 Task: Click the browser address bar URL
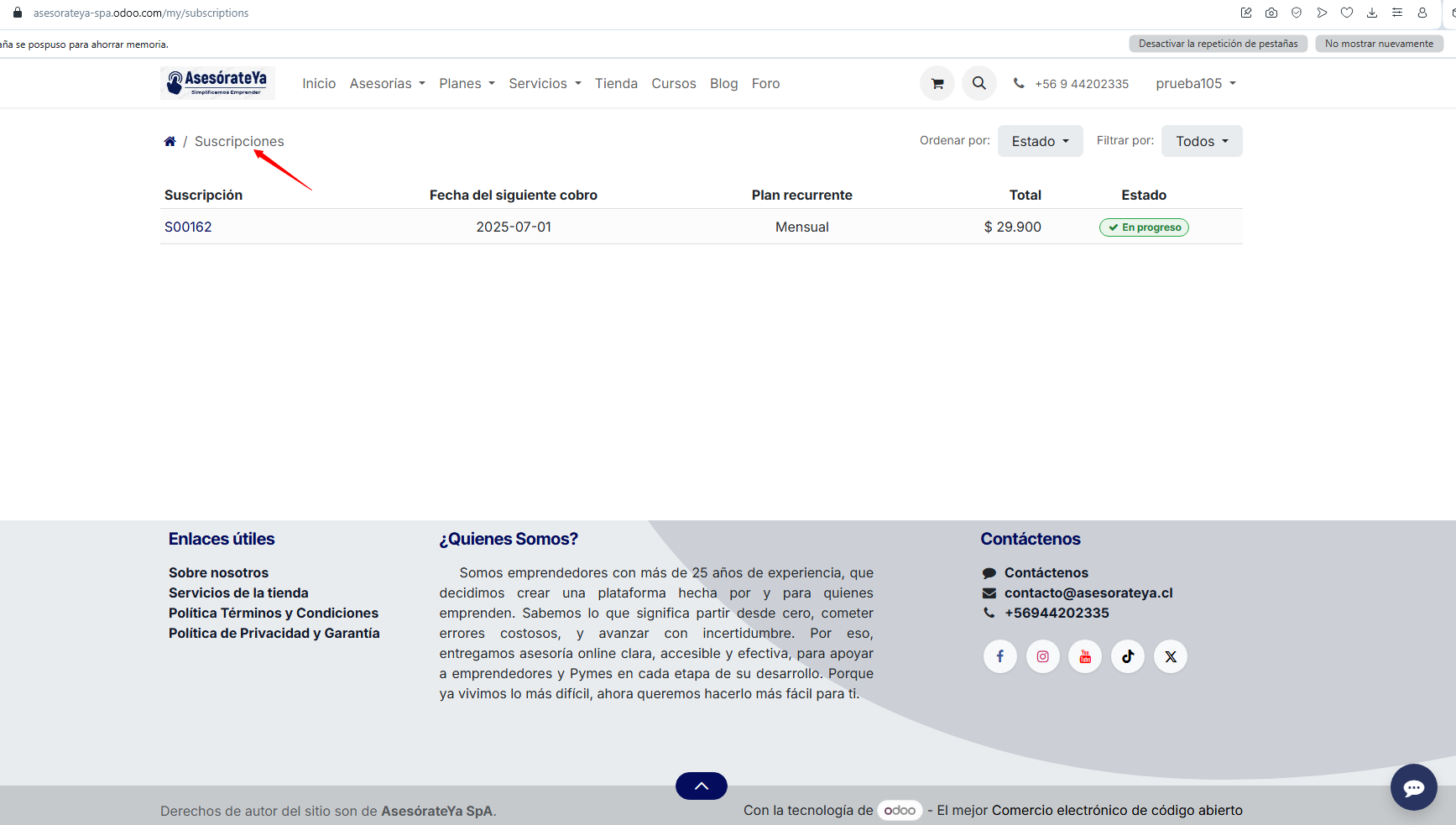tap(141, 13)
